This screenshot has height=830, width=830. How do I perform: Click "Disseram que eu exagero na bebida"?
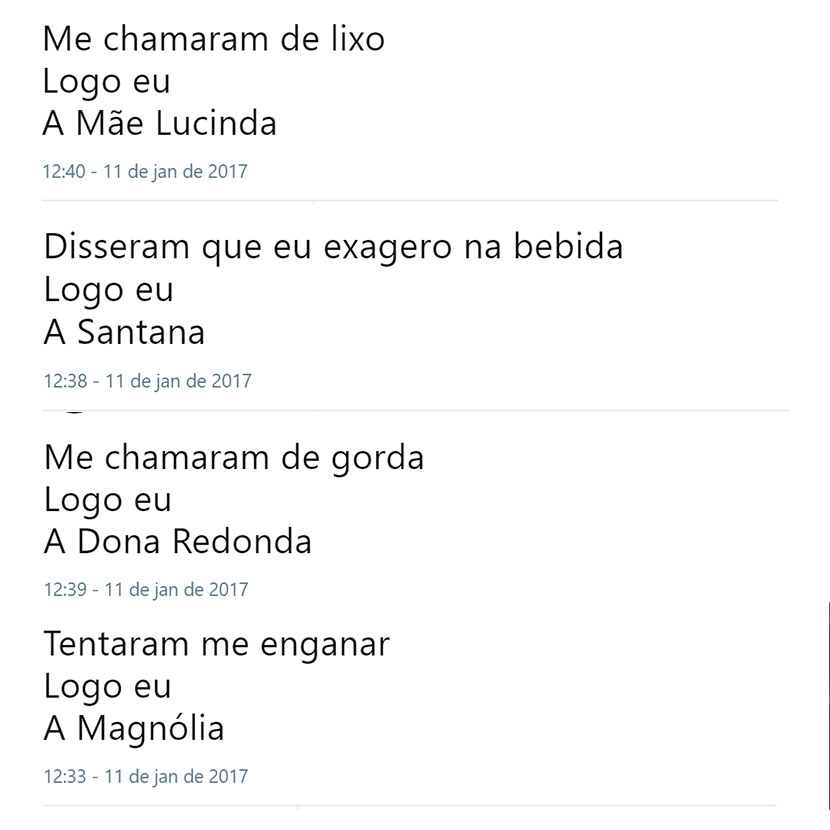coord(333,247)
